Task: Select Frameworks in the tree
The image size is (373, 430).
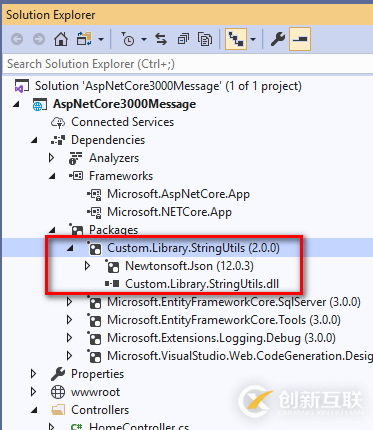Action: point(121,176)
